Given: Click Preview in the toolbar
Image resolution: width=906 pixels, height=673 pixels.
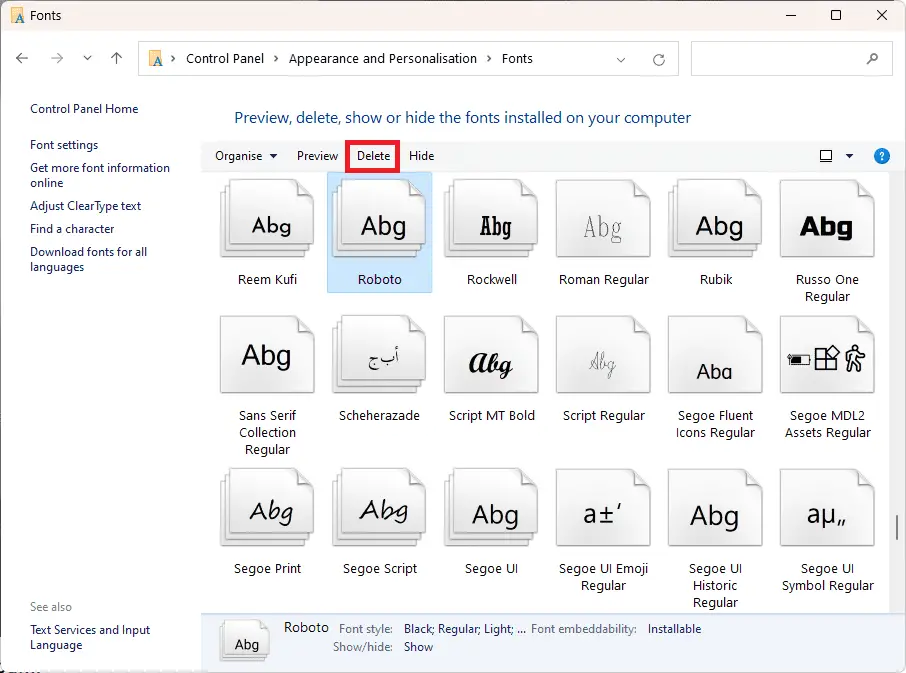Looking at the screenshot, I should [317, 156].
